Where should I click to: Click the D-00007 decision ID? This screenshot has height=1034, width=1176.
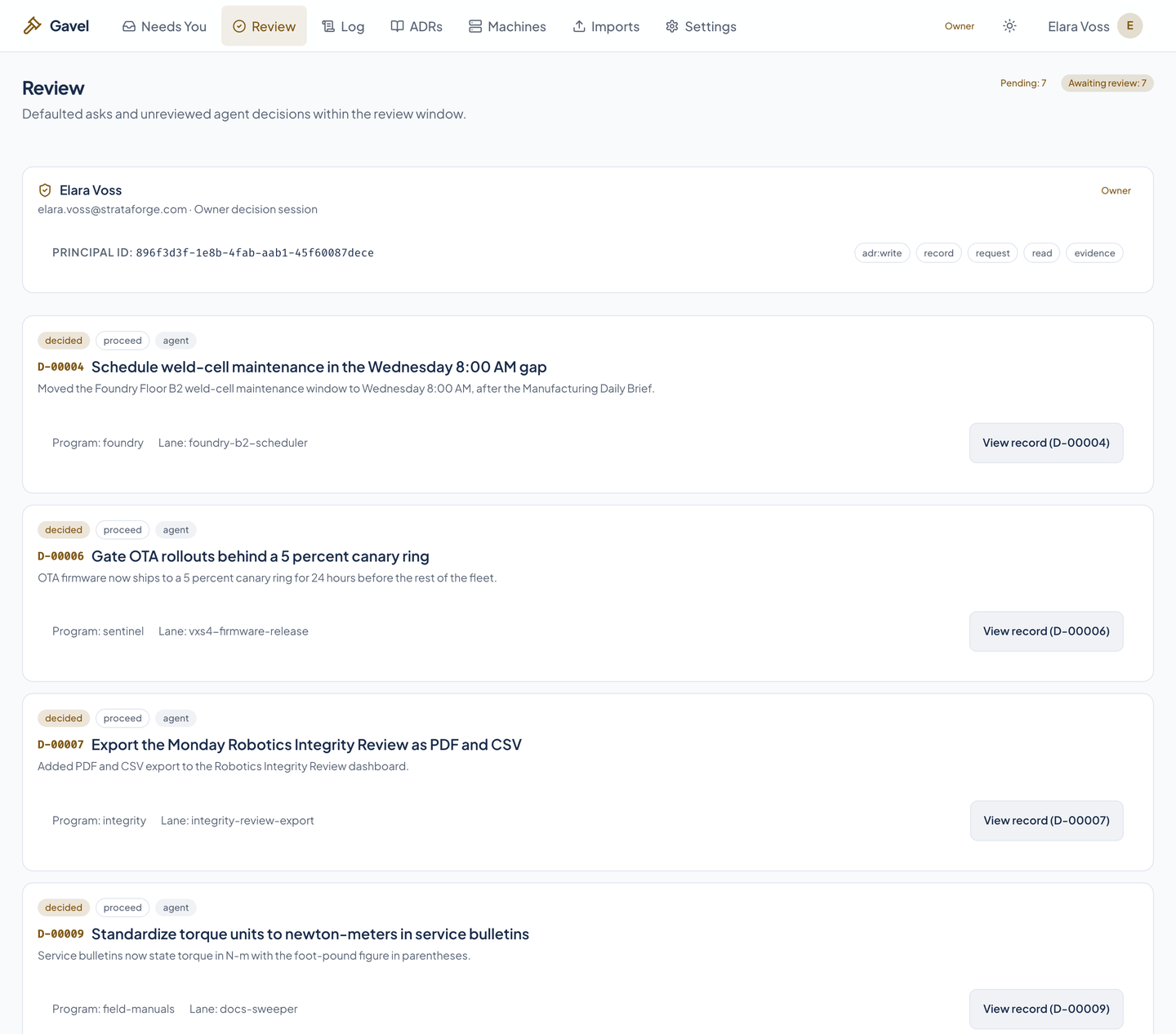(60, 745)
